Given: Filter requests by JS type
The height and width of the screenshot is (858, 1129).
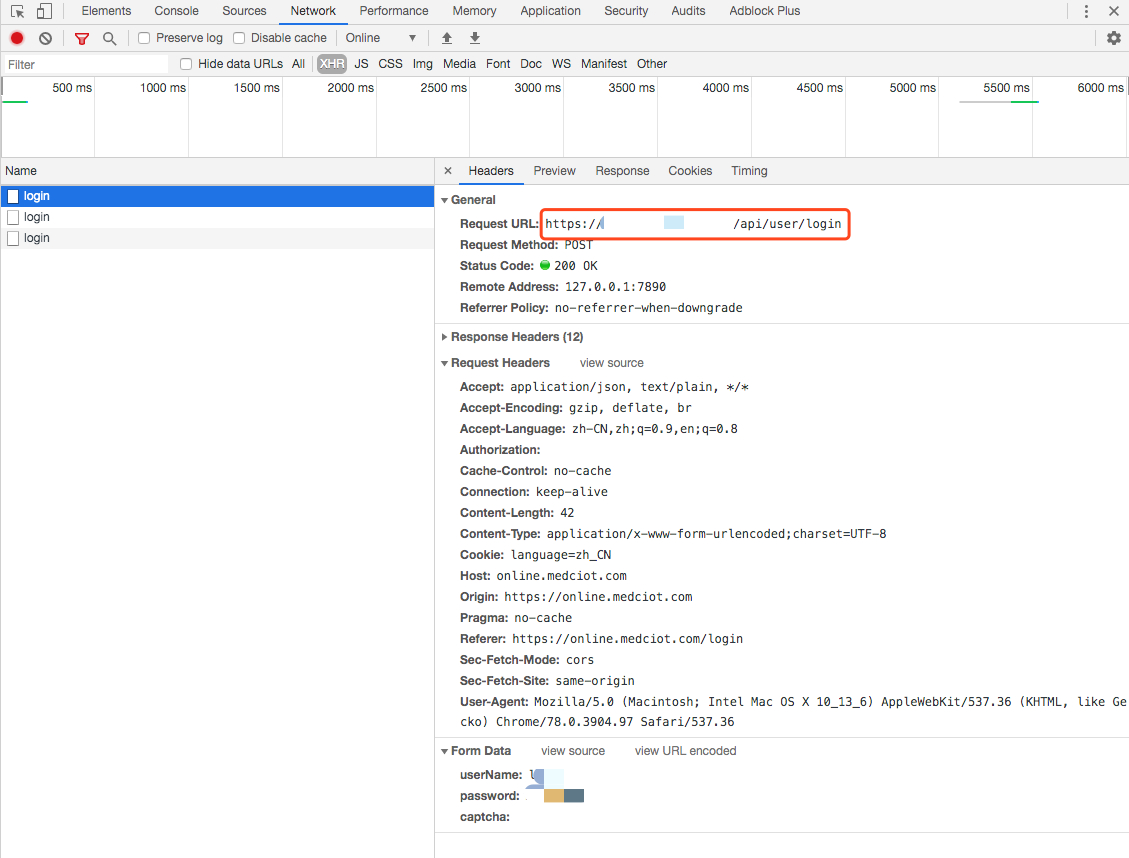Looking at the screenshot, I should click(361, 64).
